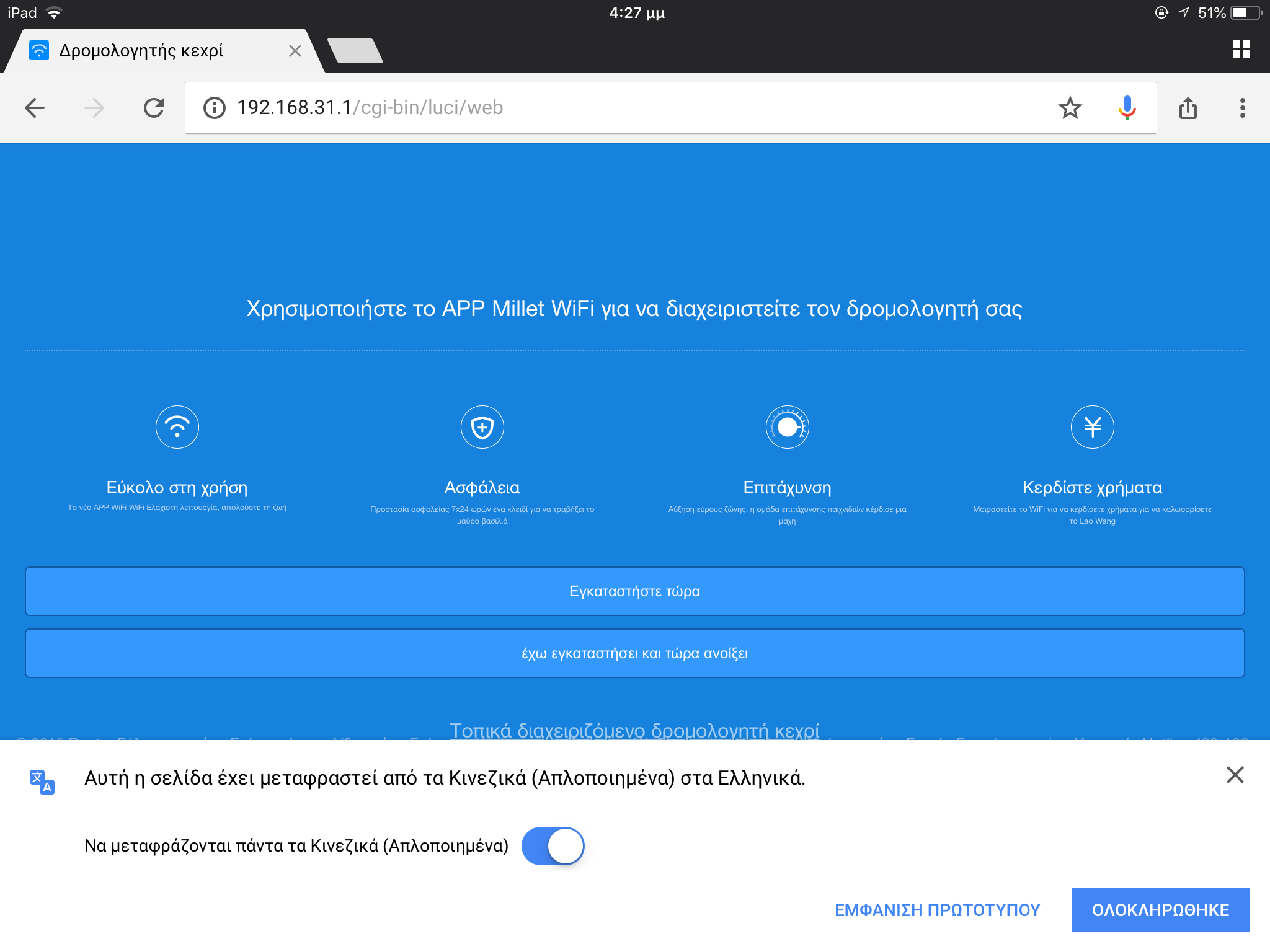Click the security shield feature icon

(x=482, y=427)
